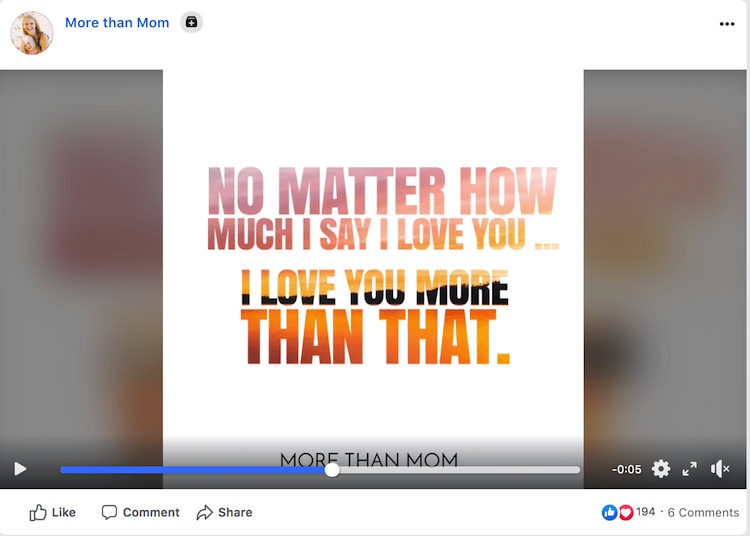
Task: Comment on this post
Action: click(x=141, y=512)
